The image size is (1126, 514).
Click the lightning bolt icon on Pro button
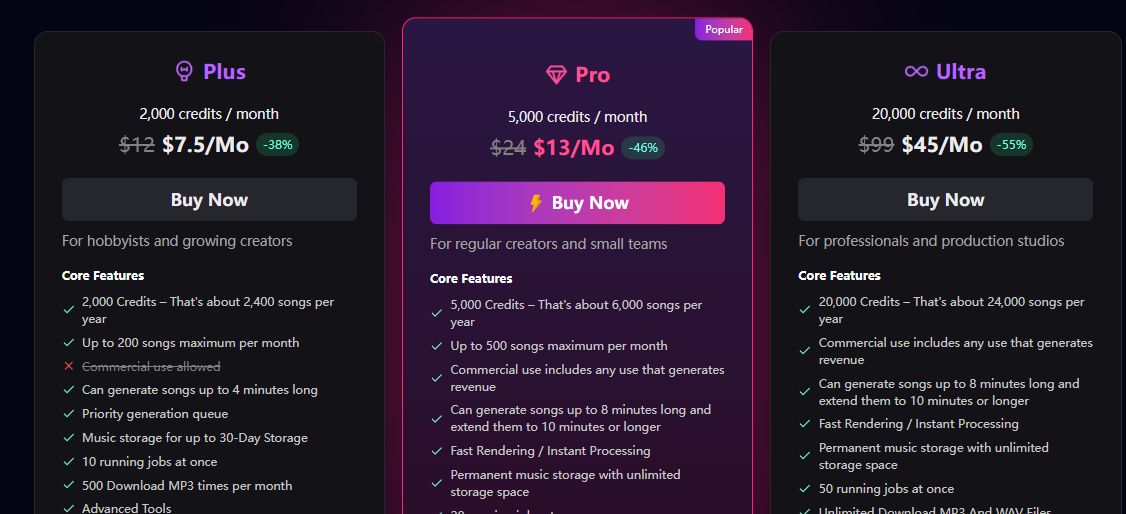point(536,203)
